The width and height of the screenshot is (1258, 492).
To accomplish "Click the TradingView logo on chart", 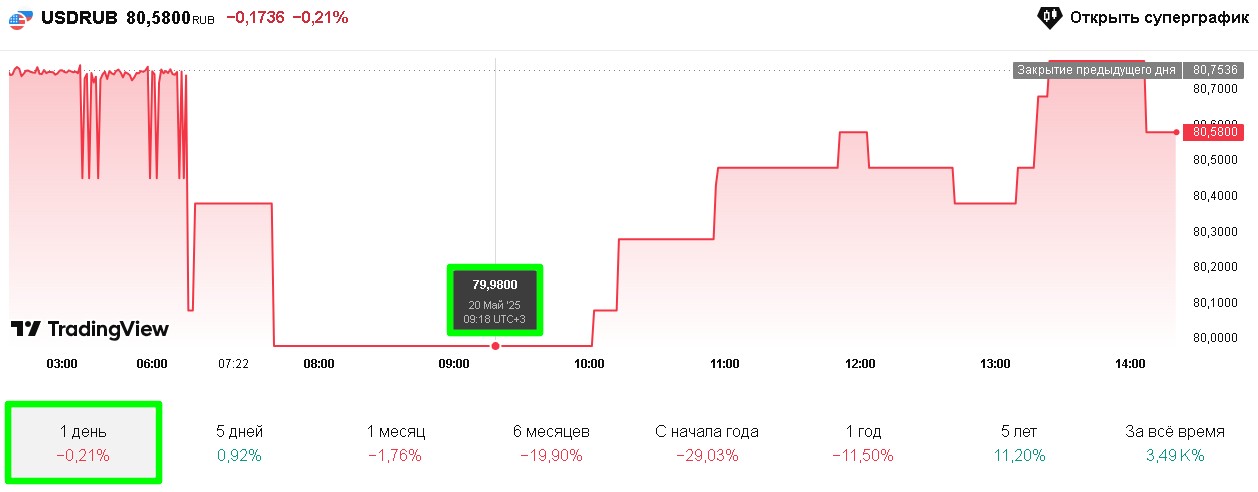I will click(x=90, y=329).
